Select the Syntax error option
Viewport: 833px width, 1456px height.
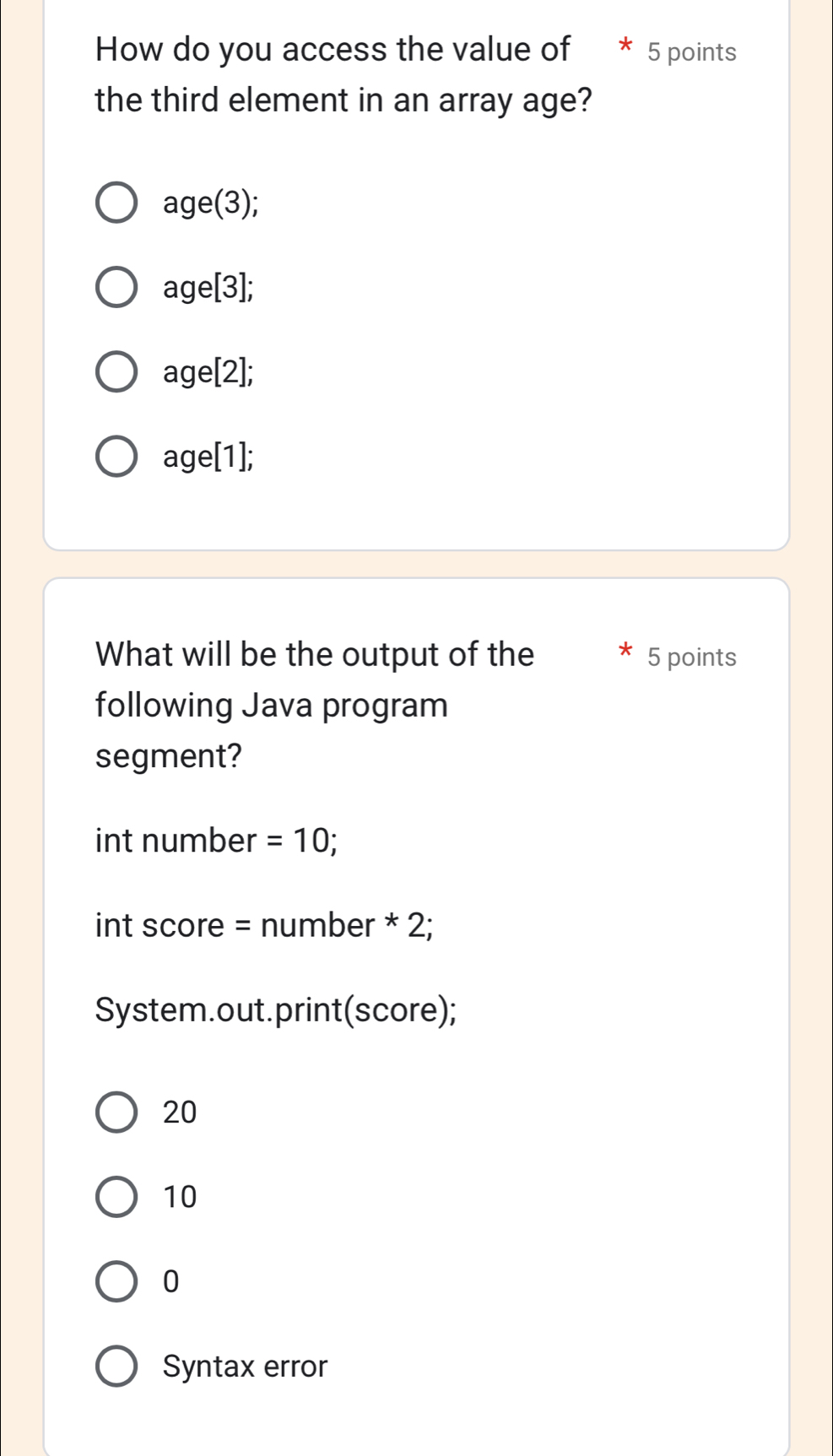[x=118, y=1366]
